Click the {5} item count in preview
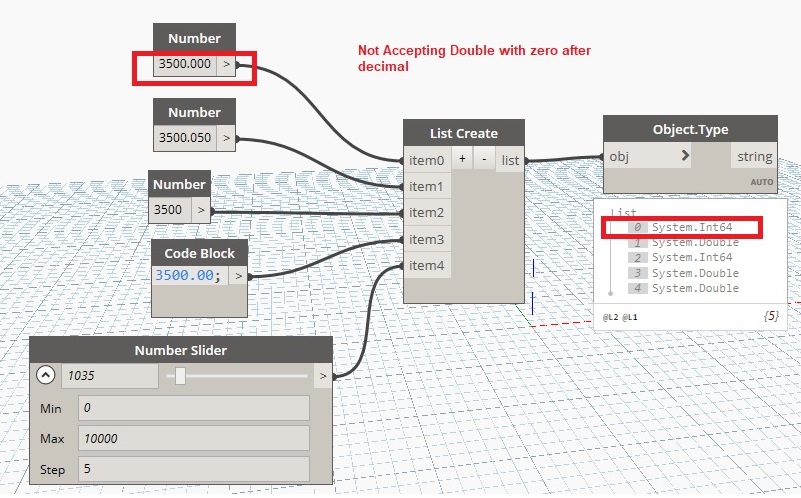The height and width of the screenshot is (498, 801). point(771,316)
